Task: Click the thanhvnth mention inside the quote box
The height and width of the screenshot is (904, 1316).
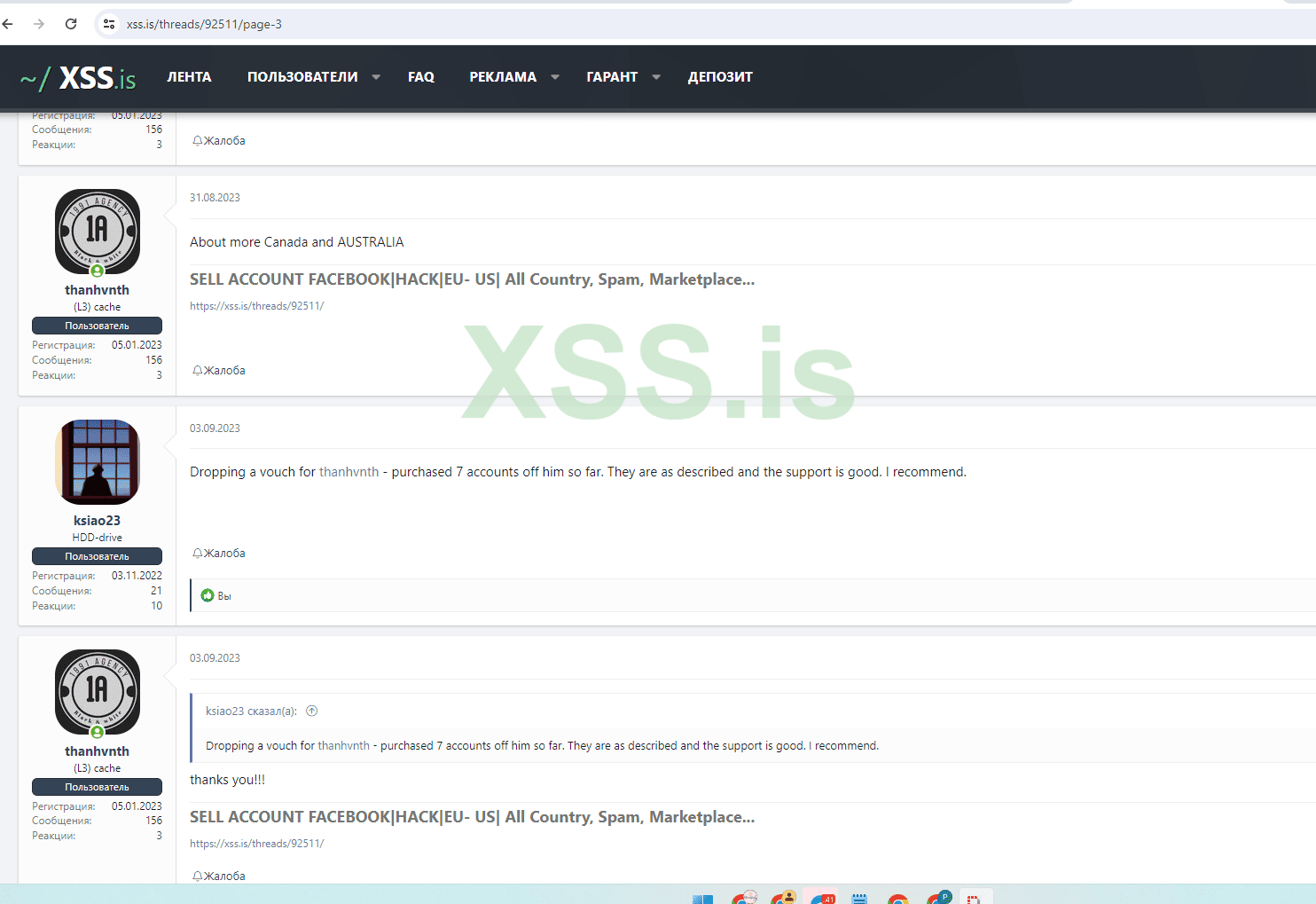Action: click(344, 746)
